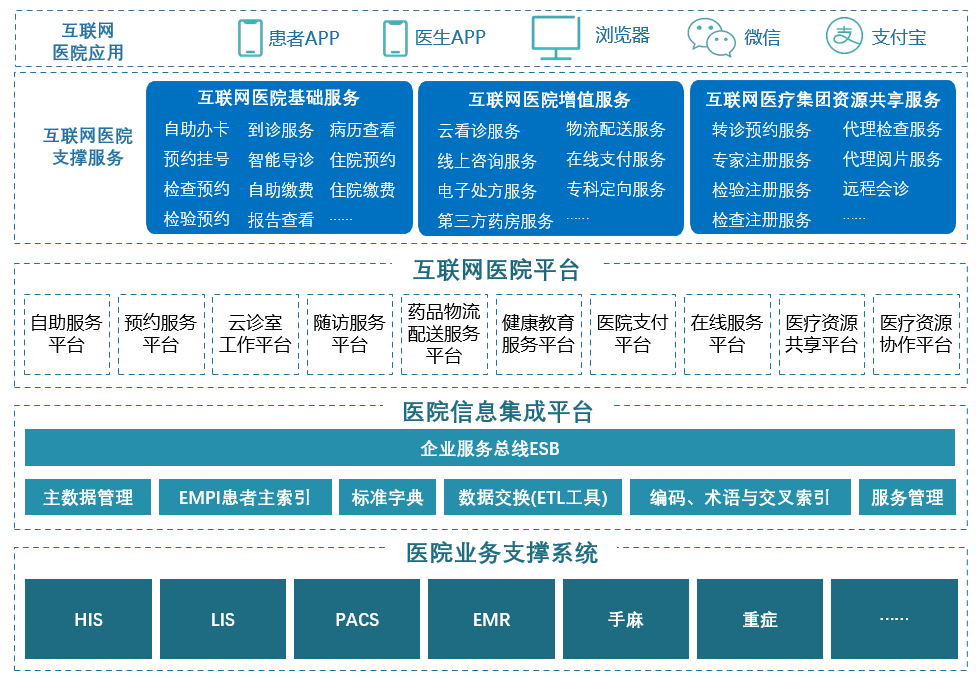Select 云看诊服务 item
Viewport: 977px width, 679px height.
pyautogui.click(x=479, y=131)
